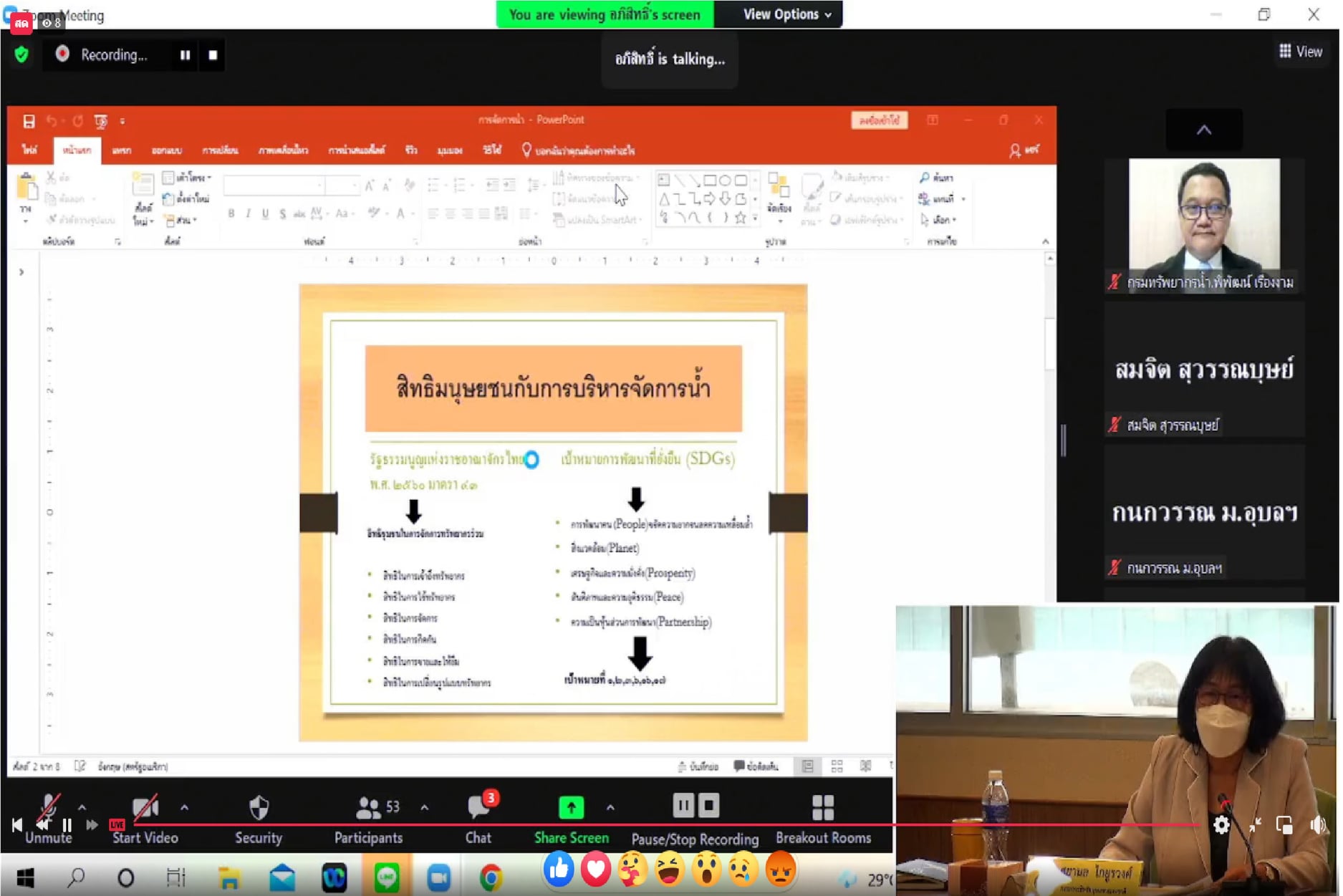Expand the arrow next to Start Video

pos(185,808)
